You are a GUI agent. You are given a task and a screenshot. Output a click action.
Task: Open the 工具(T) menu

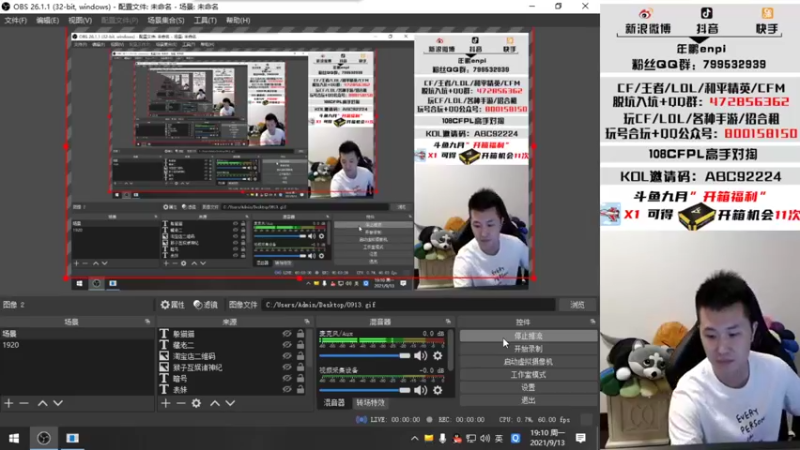(205, 20)
